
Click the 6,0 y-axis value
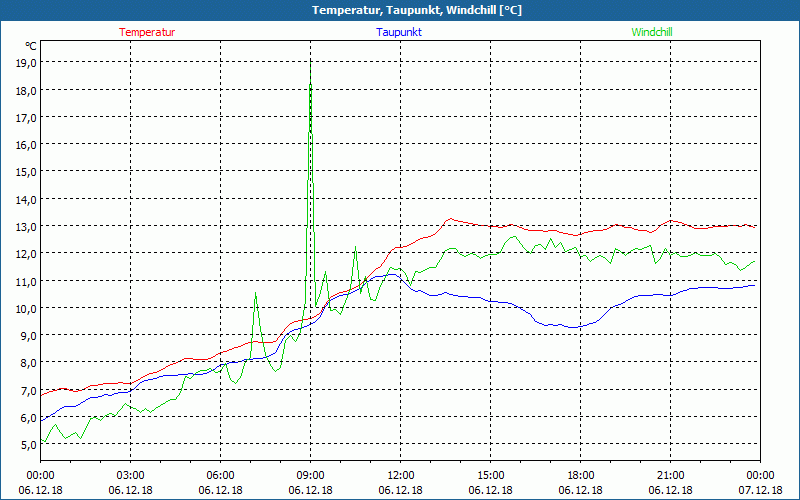[28, 417]
